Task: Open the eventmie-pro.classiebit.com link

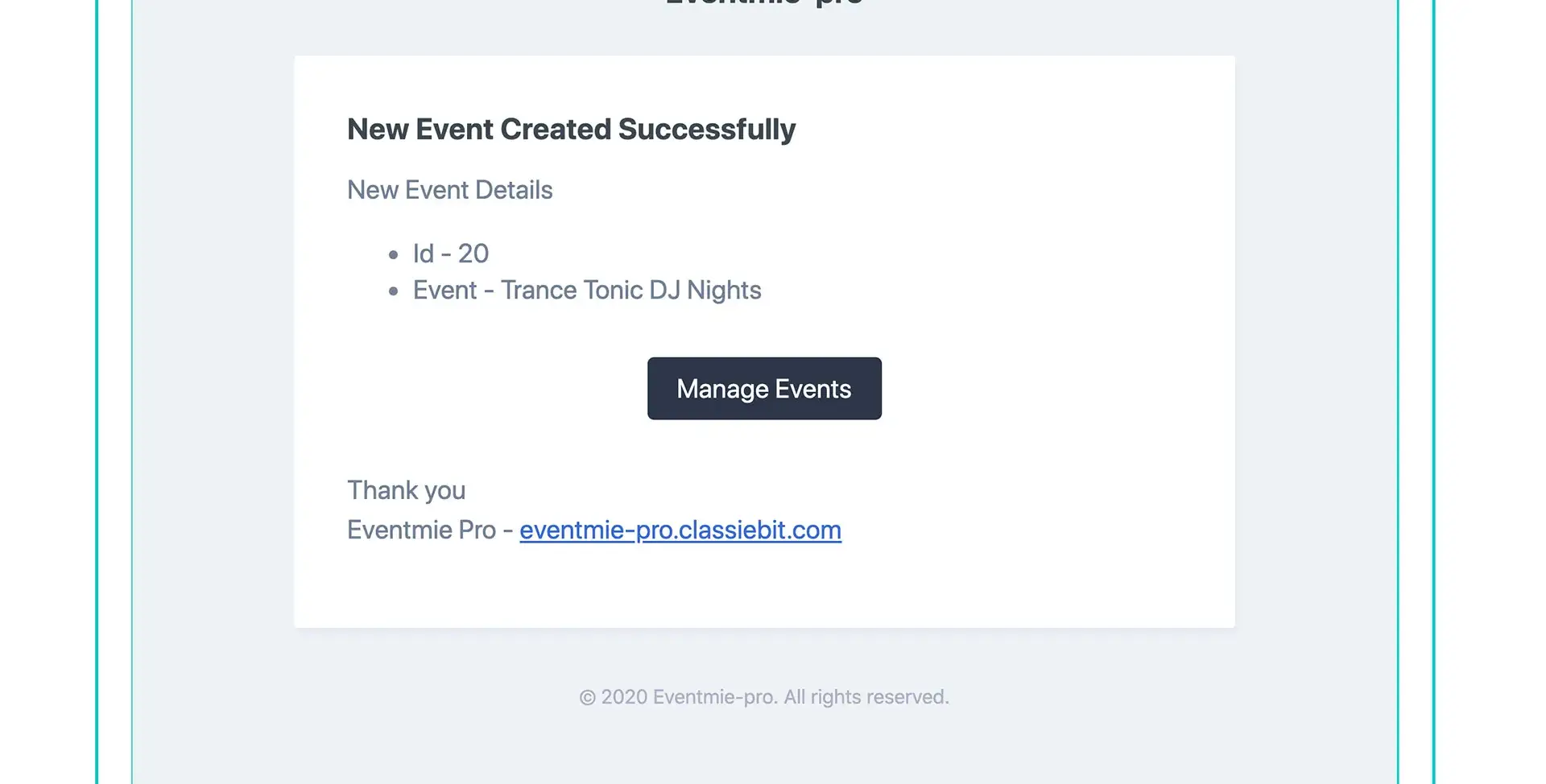Action: coord(680,530)
